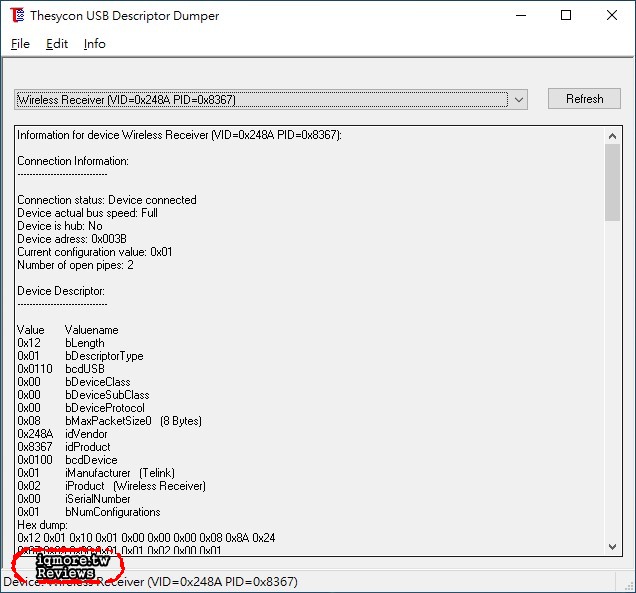636x593 pixels.
Task: Click the 'Device adress: 0x003B' line
Action: pos(72,239)
